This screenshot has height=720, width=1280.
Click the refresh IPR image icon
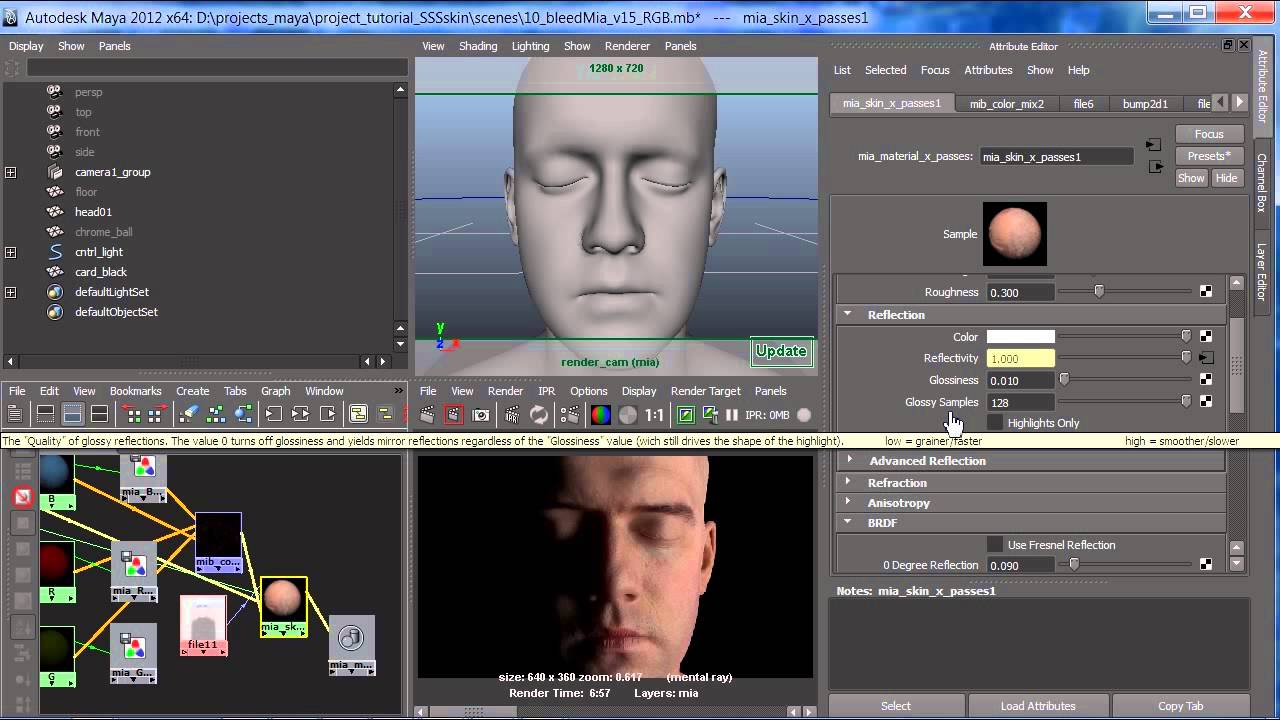pyautogui.click(x=539, y=415)
